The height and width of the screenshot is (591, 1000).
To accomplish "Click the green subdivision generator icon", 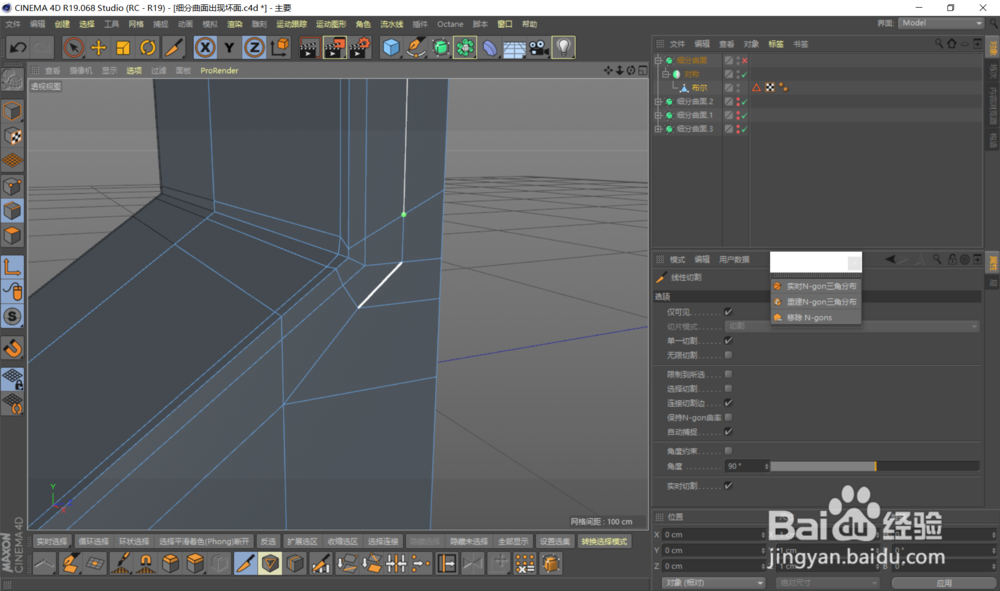I will pyautogui.click(x=441, y=48).
